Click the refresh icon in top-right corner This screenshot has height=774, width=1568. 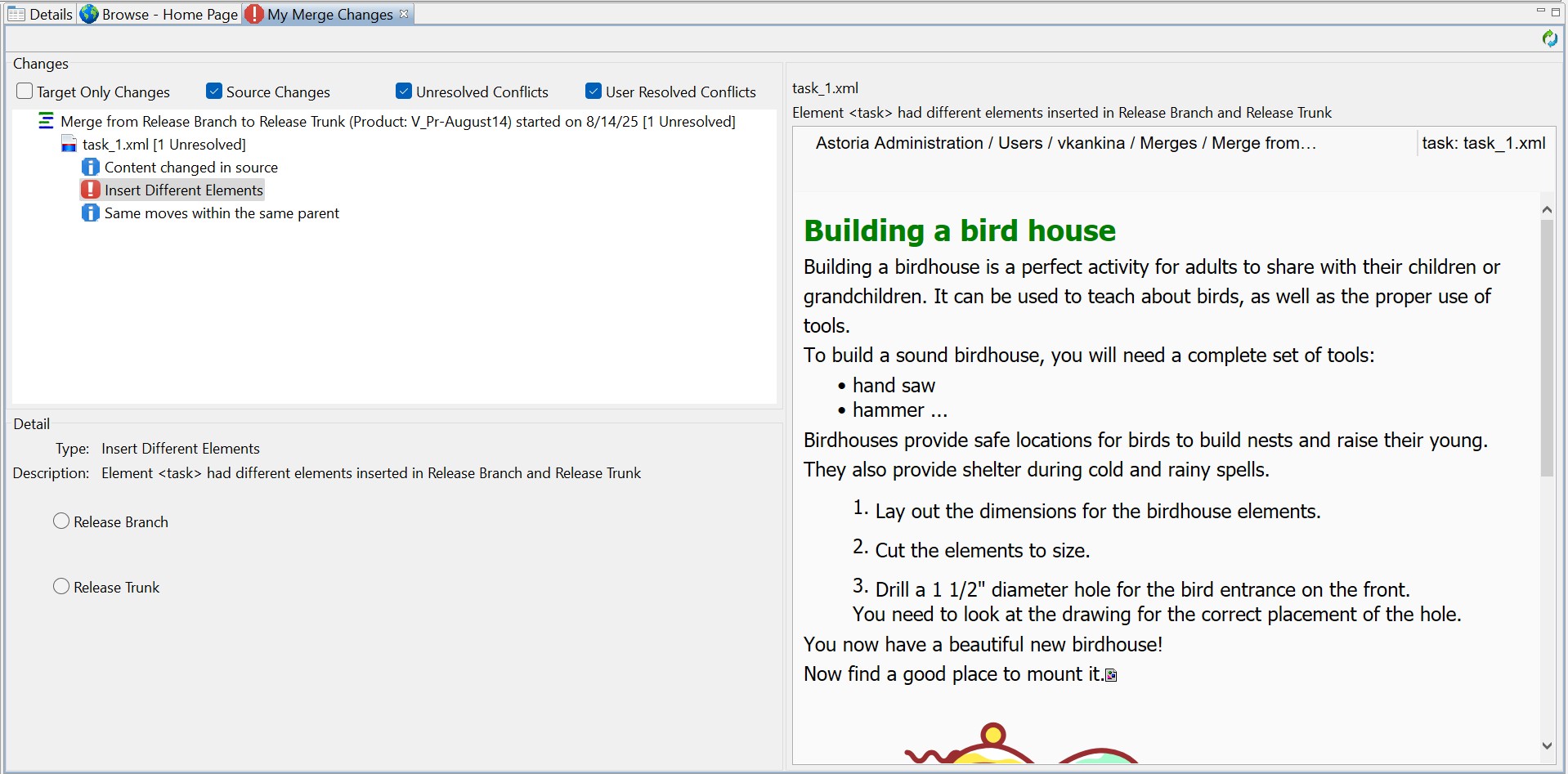(1549, 38)
